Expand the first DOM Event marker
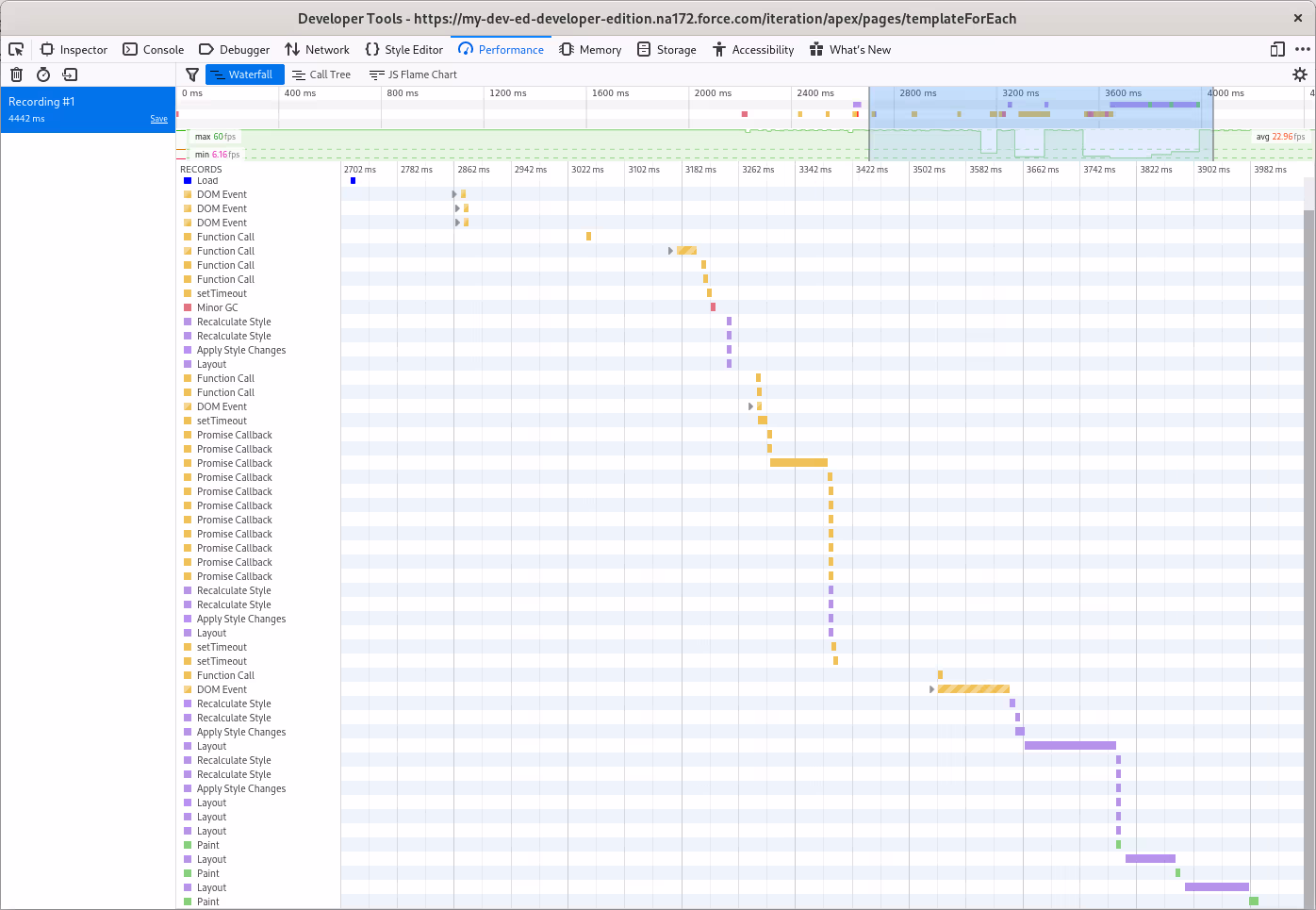This screenshot has width=1316, height=910. click(x=455, y=194)
